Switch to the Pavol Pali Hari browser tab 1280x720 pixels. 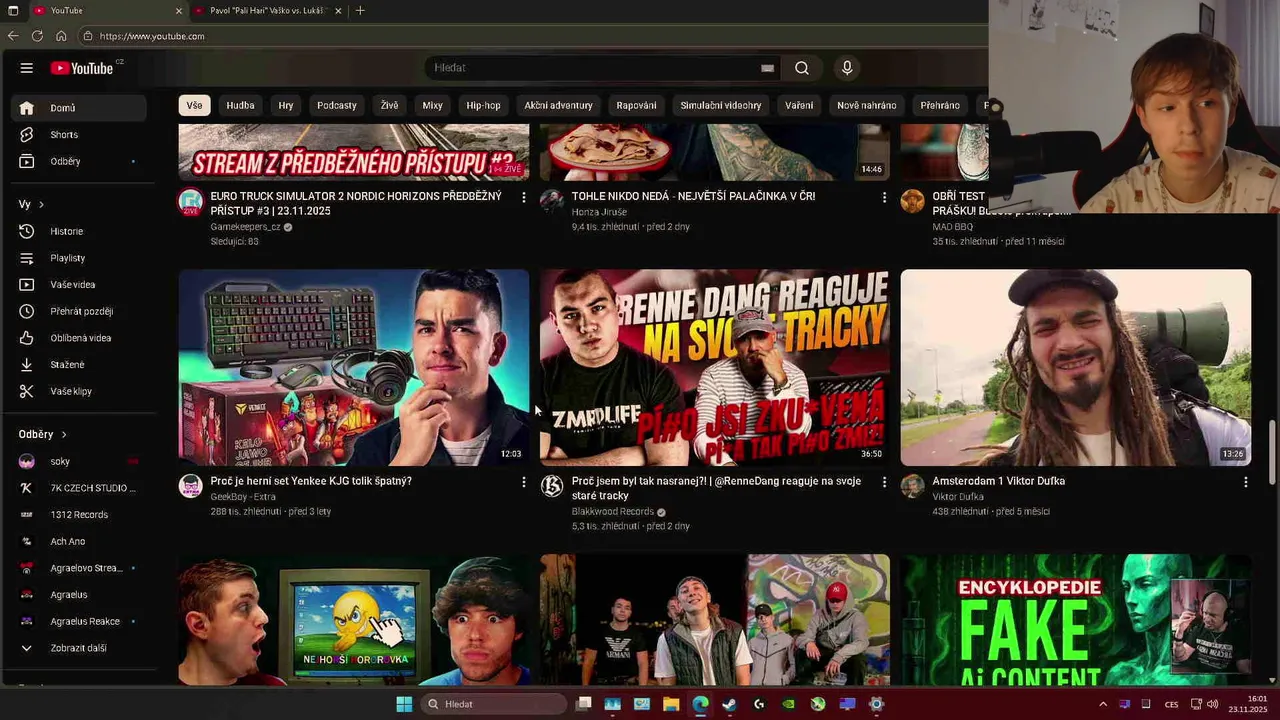coord(267,10)
